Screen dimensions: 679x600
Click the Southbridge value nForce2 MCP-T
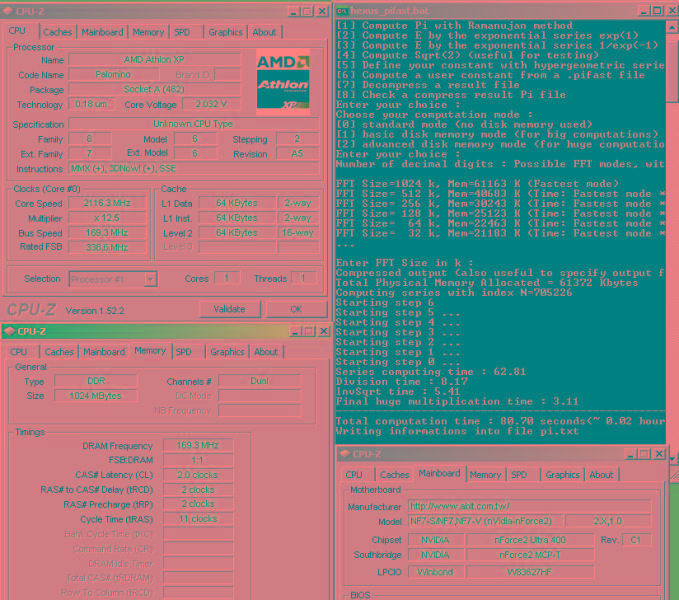click(530, 555)
